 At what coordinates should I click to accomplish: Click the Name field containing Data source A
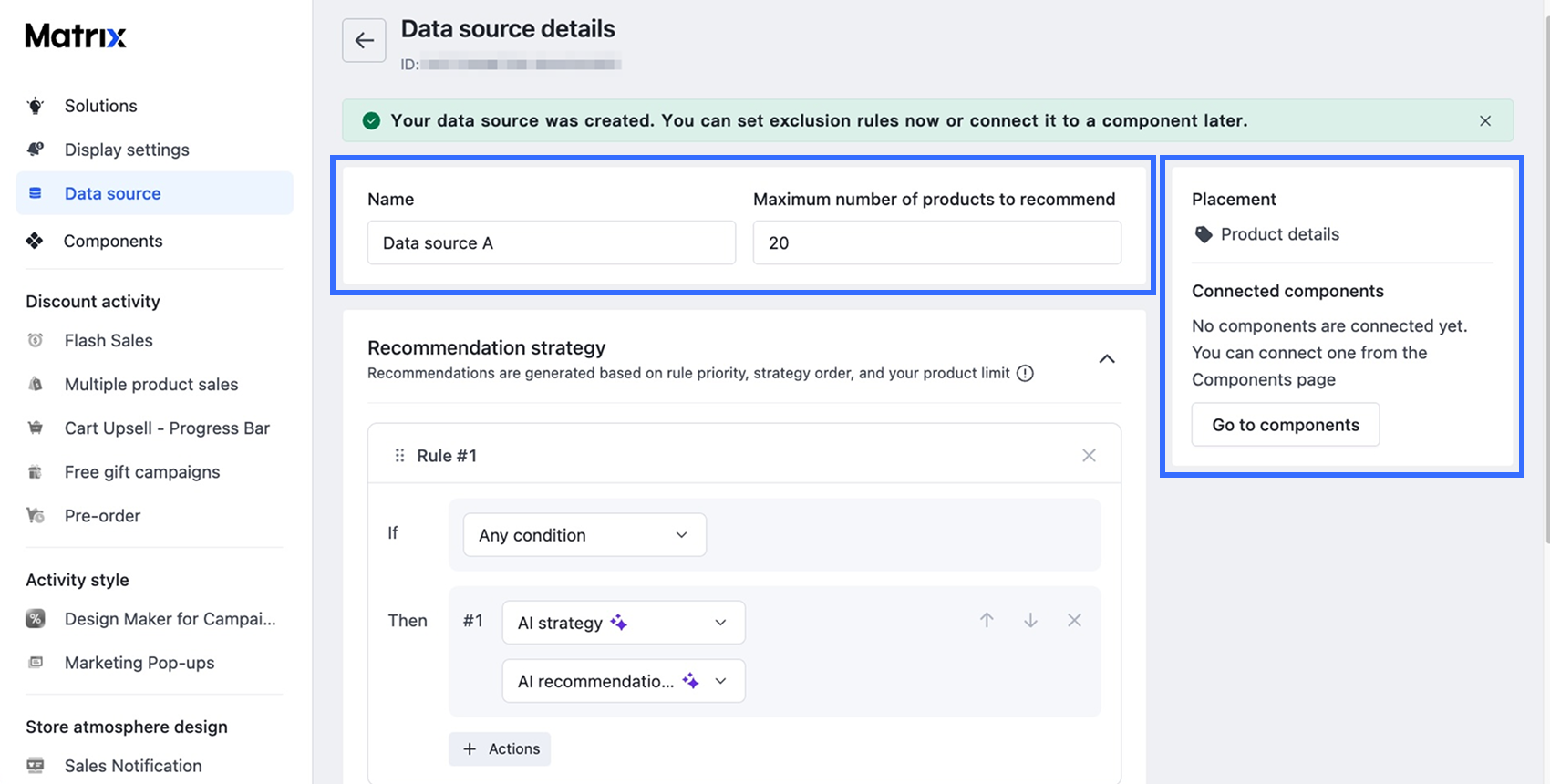coord(552,242)
